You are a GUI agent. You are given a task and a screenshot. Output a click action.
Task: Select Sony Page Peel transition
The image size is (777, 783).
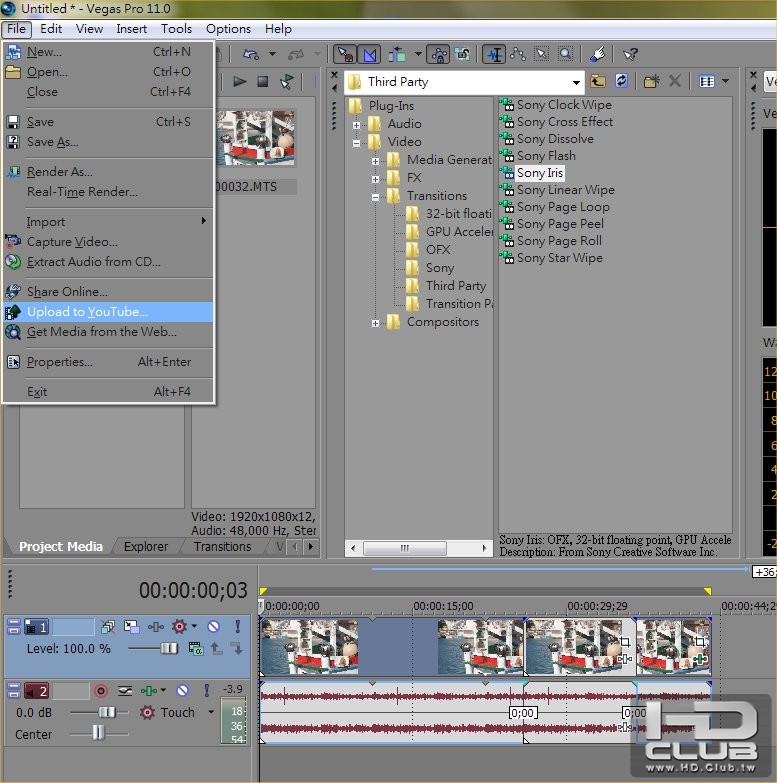coord(560,224)
